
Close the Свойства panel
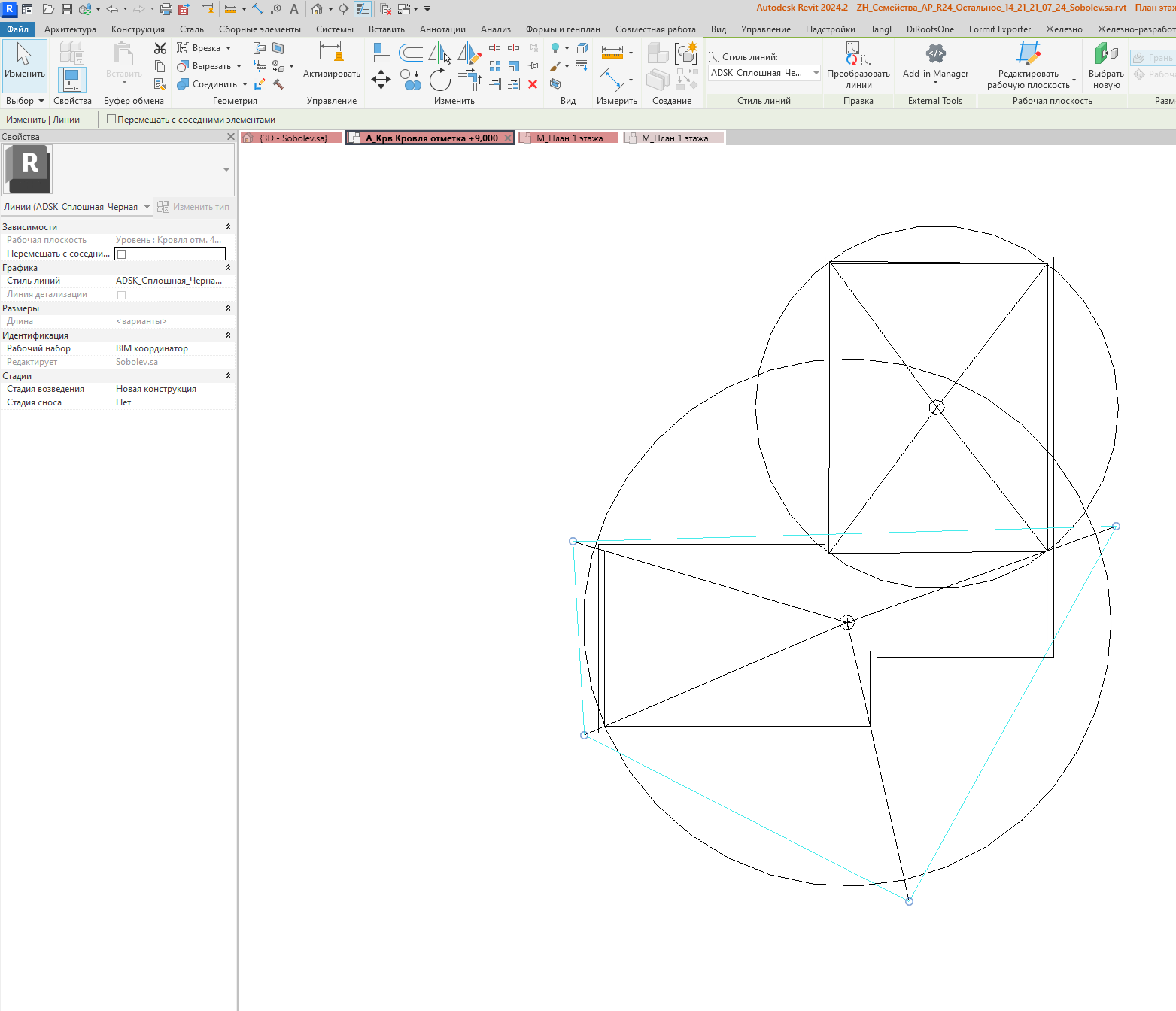coord(230,137)
